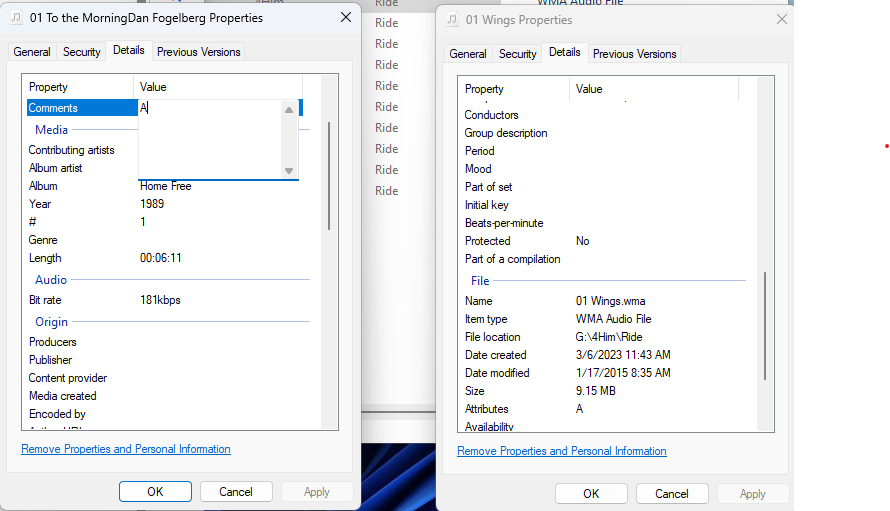
Task: Select the Content provider property row
Action: [x=68, y=378]
